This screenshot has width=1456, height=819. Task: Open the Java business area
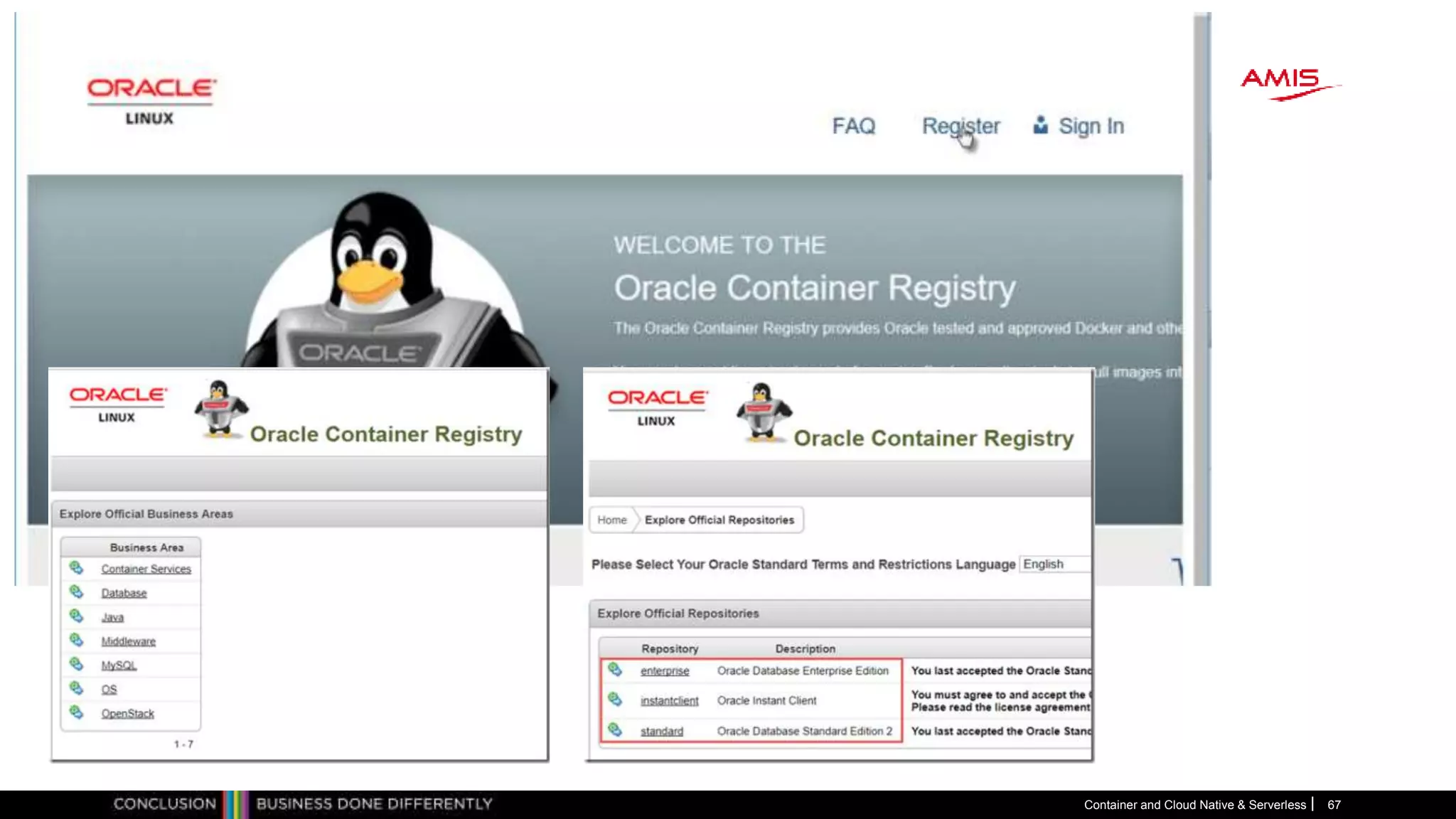click(112, 617)
